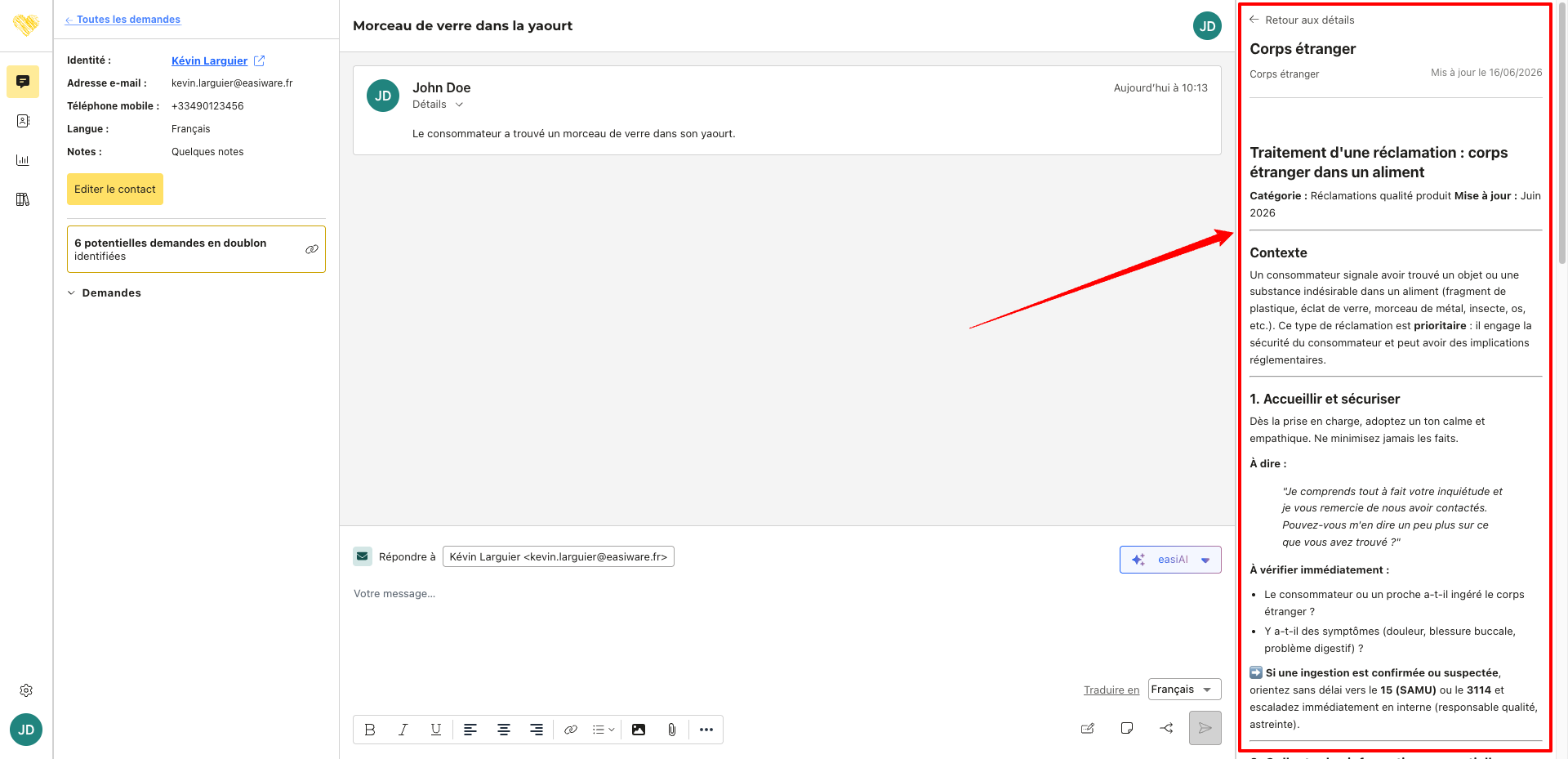Click the Contexte section heading
Image resolution: width=1568 pixels, height=759 pixels.
1278,252
